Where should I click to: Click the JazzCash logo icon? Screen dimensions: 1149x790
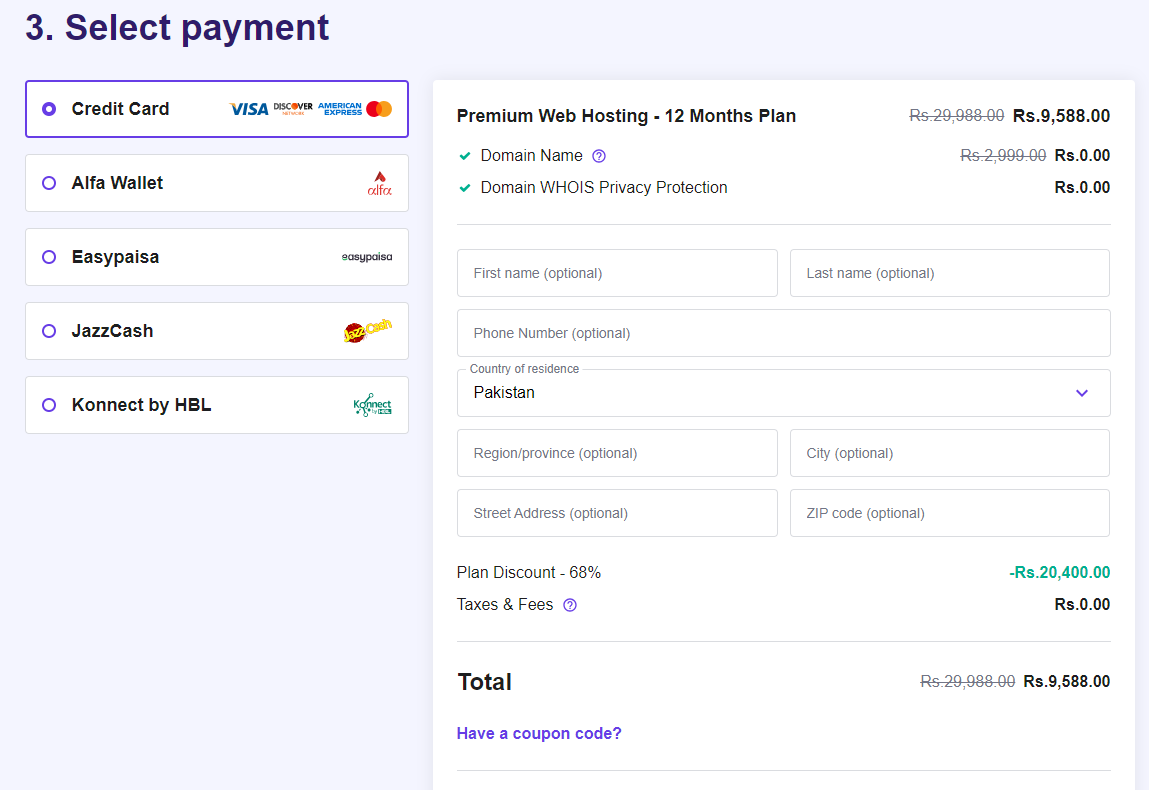point(367,331)
